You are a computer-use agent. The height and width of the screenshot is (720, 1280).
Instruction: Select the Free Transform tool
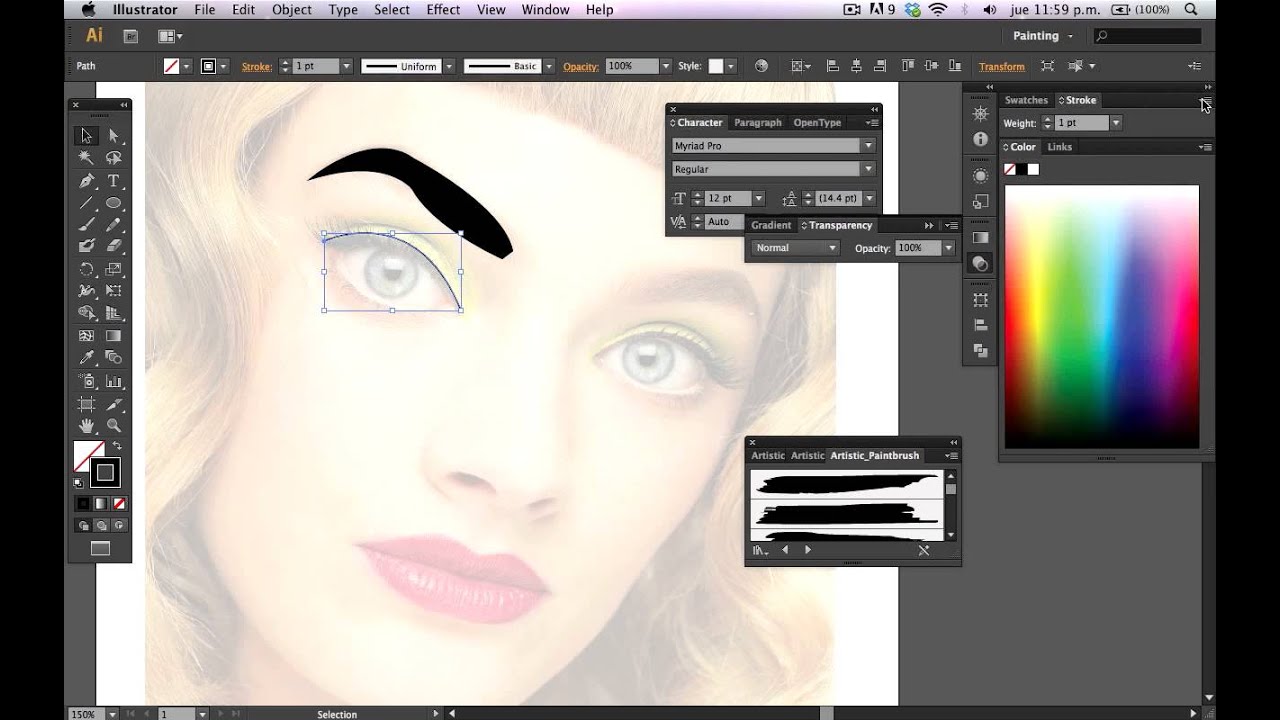point(113,291)
